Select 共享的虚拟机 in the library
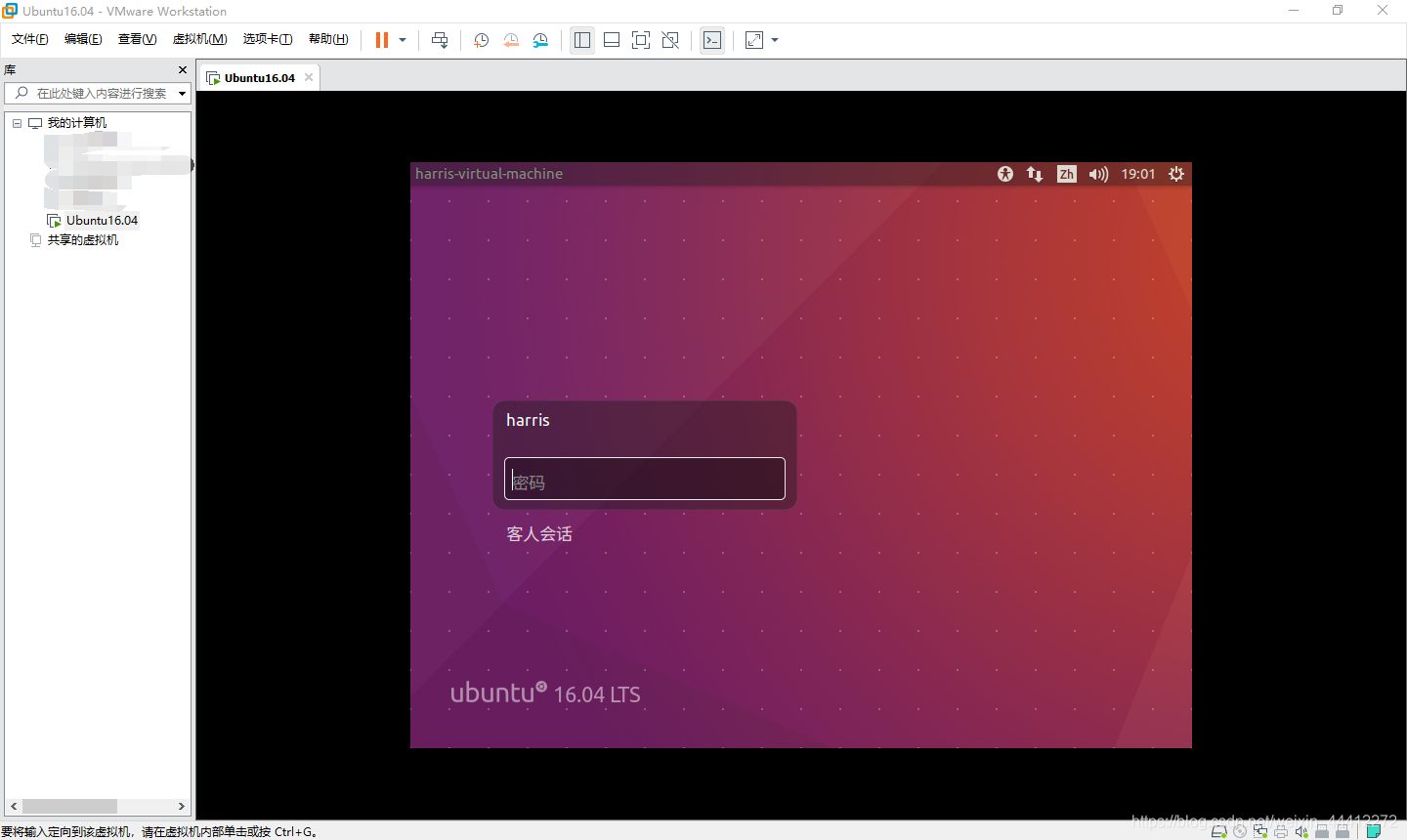 coord(83,240)
